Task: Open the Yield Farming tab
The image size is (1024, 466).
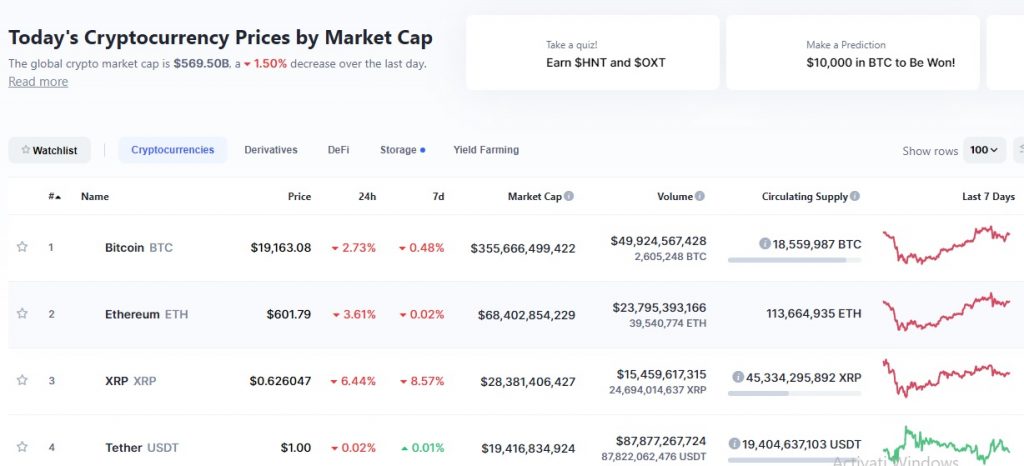Action: [x=486, y=150]
